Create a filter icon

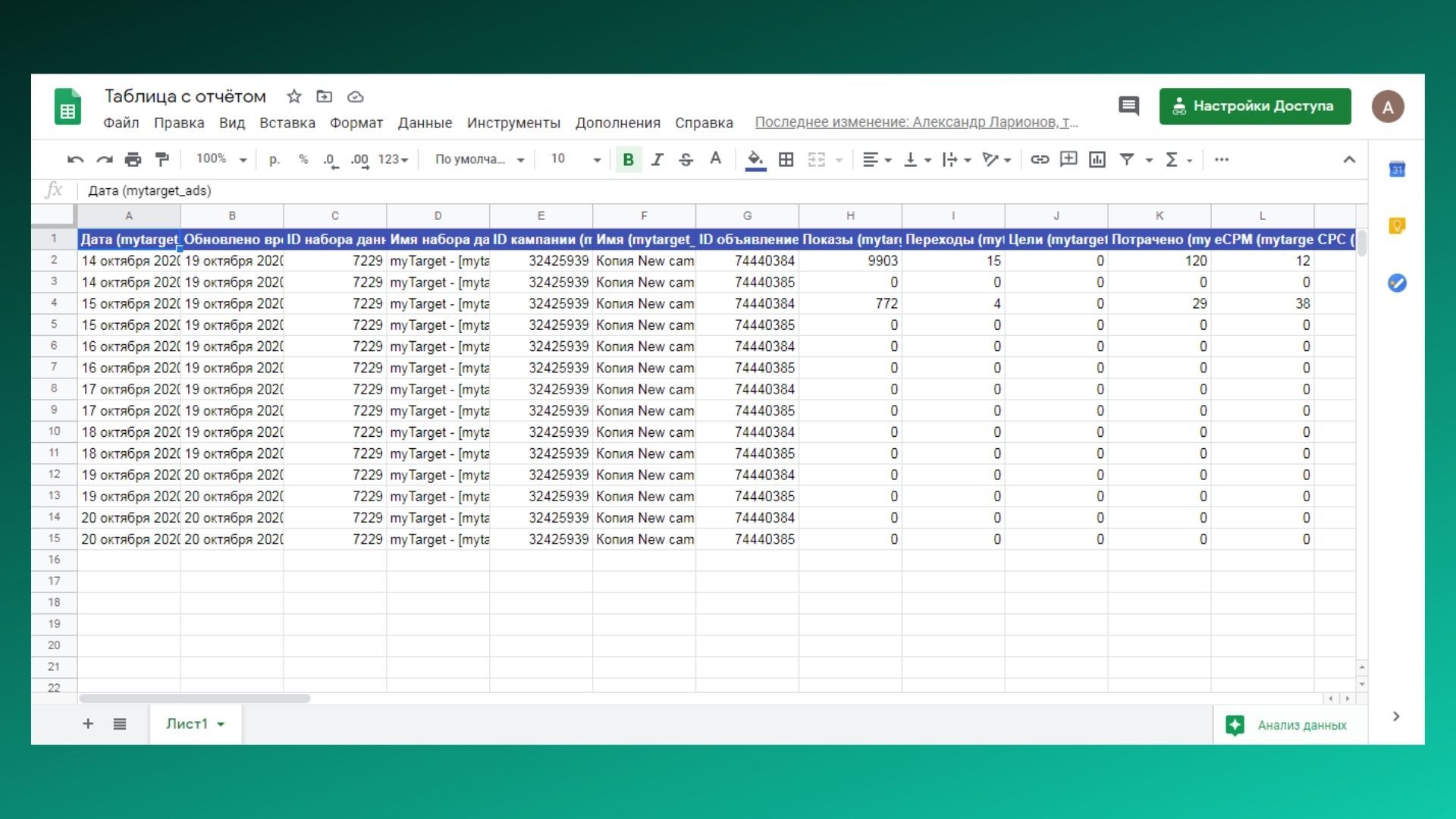coord(1127,159)
